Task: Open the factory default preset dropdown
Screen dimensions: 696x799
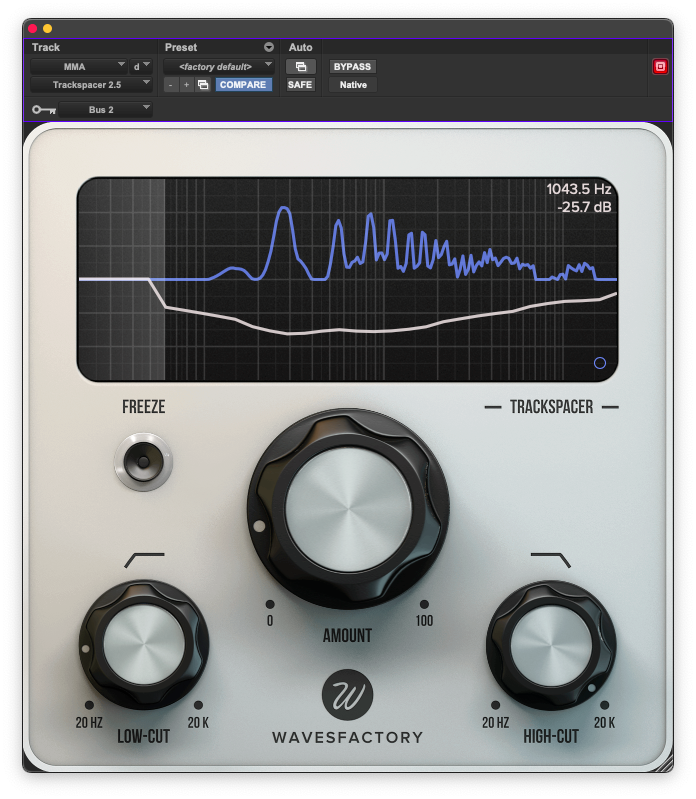Action: tap(219, 67)
